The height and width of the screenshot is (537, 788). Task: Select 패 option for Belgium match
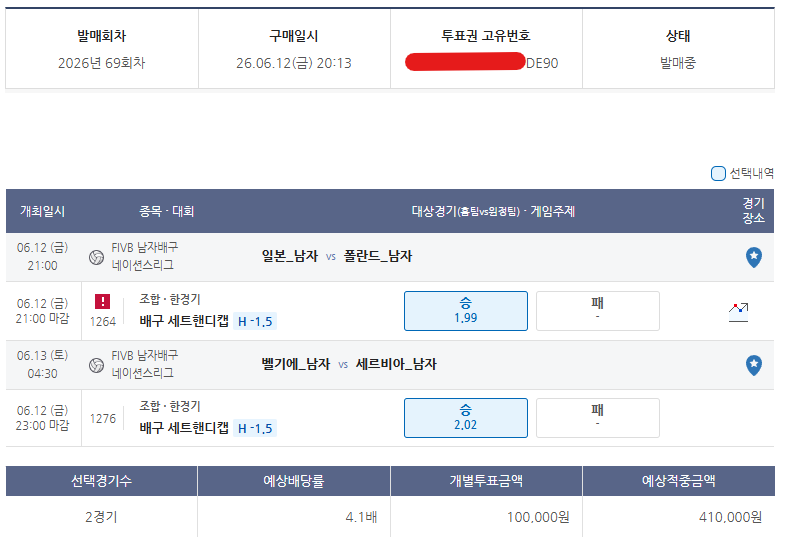(x=598, y=418)
